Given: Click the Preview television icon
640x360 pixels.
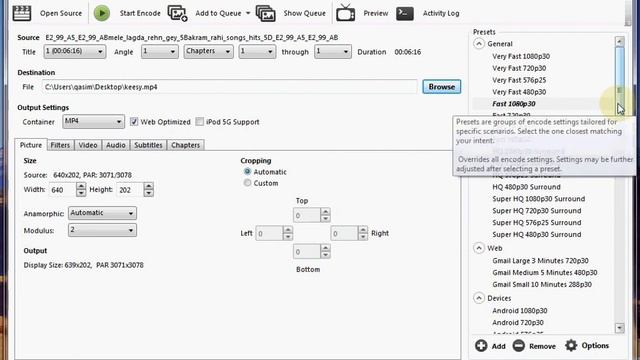Looking at the screenshot, I should coord(345,13).
